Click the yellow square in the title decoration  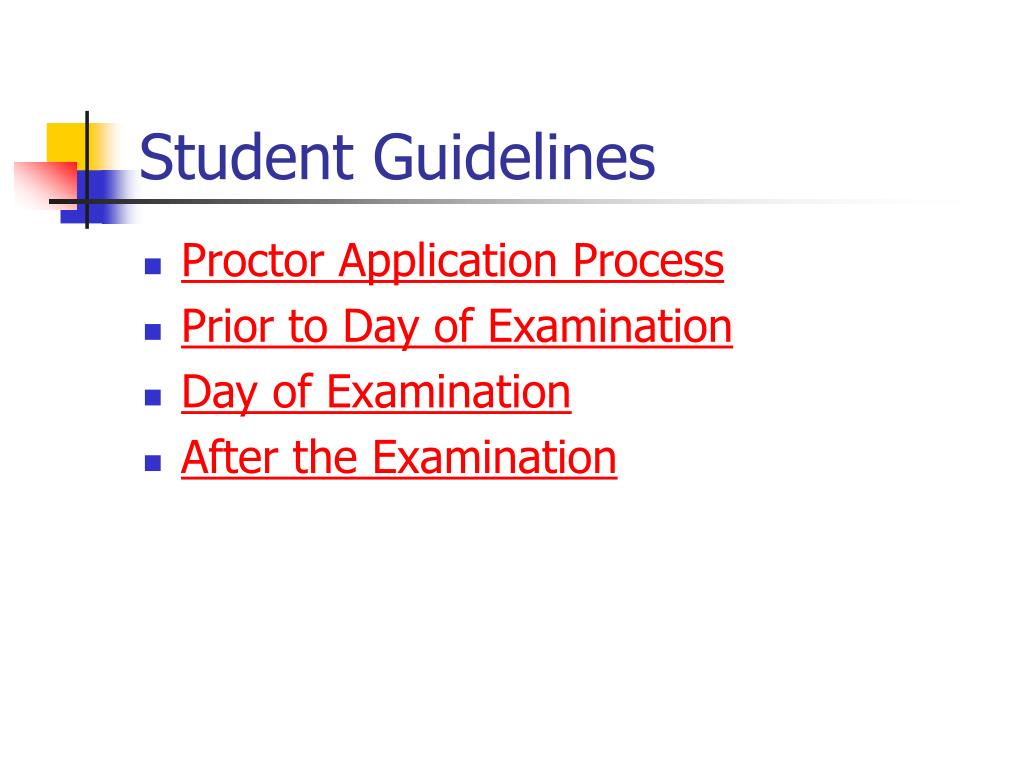[65, 142]
